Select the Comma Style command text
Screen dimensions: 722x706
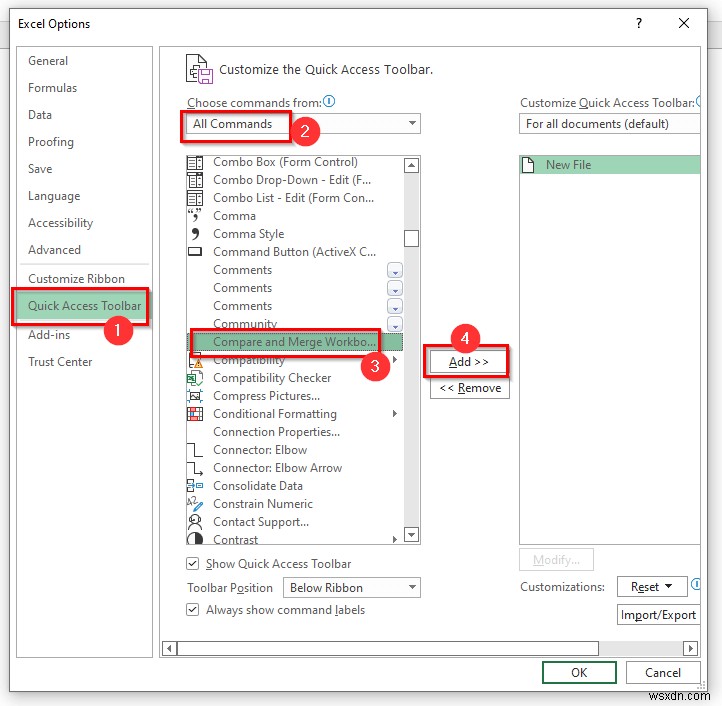tap(249, 234)
